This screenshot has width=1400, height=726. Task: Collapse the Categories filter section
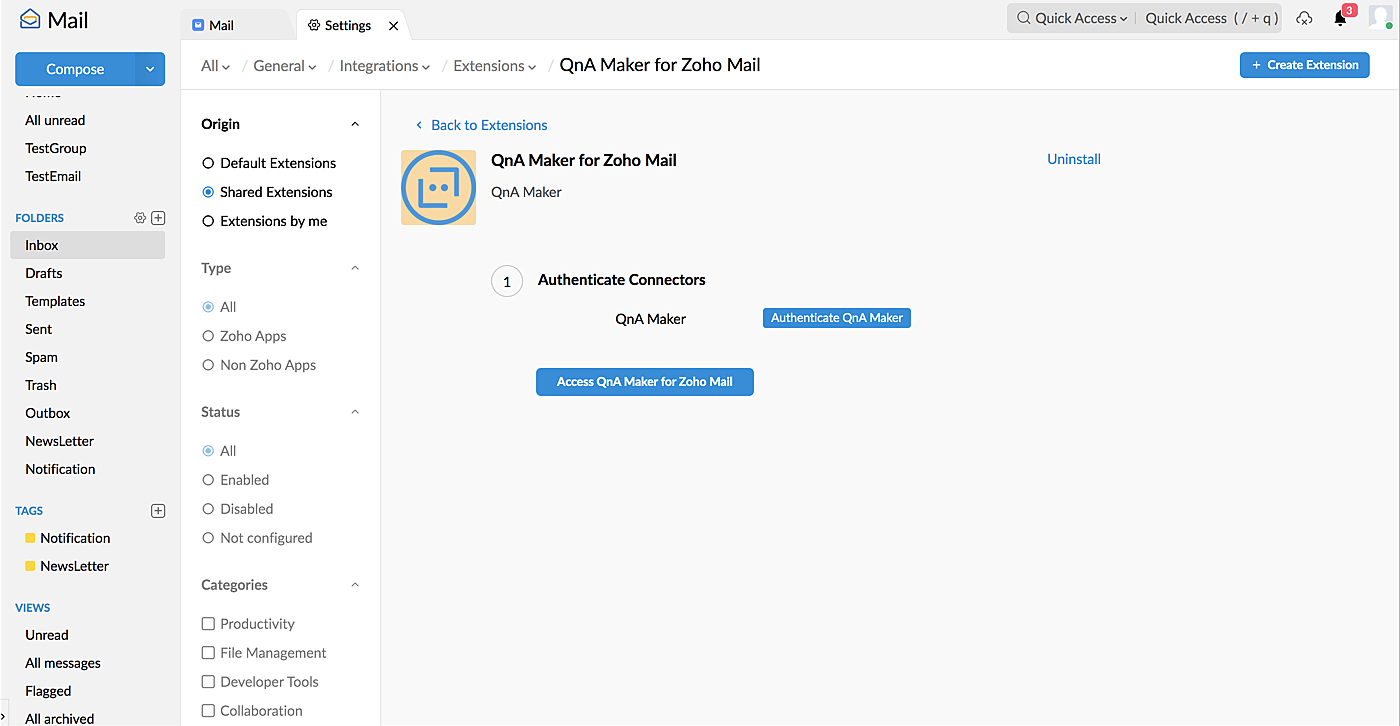click(355, 585)
